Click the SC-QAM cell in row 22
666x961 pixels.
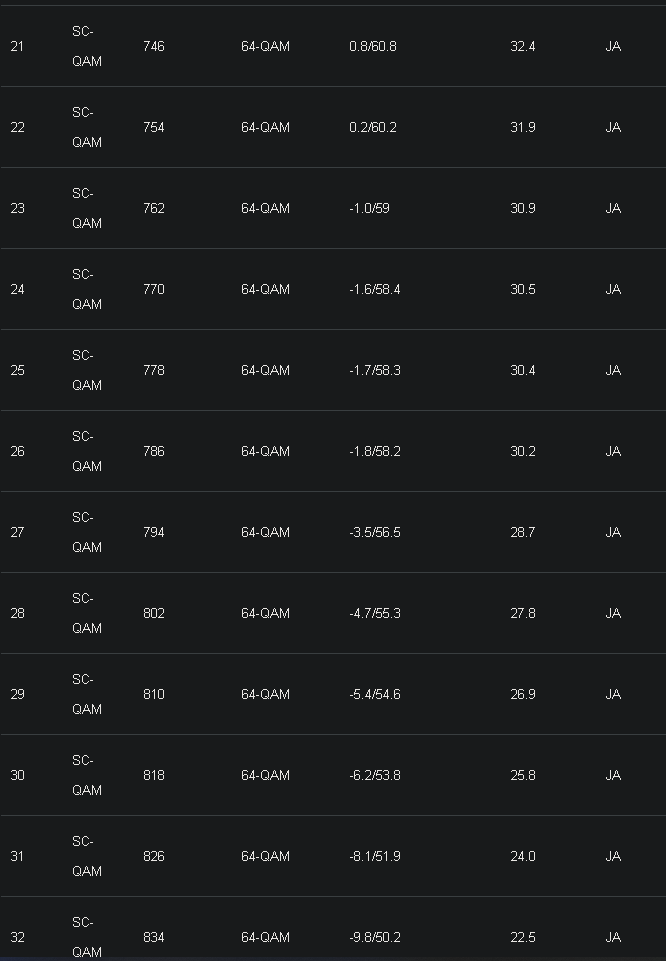[86, 128]
